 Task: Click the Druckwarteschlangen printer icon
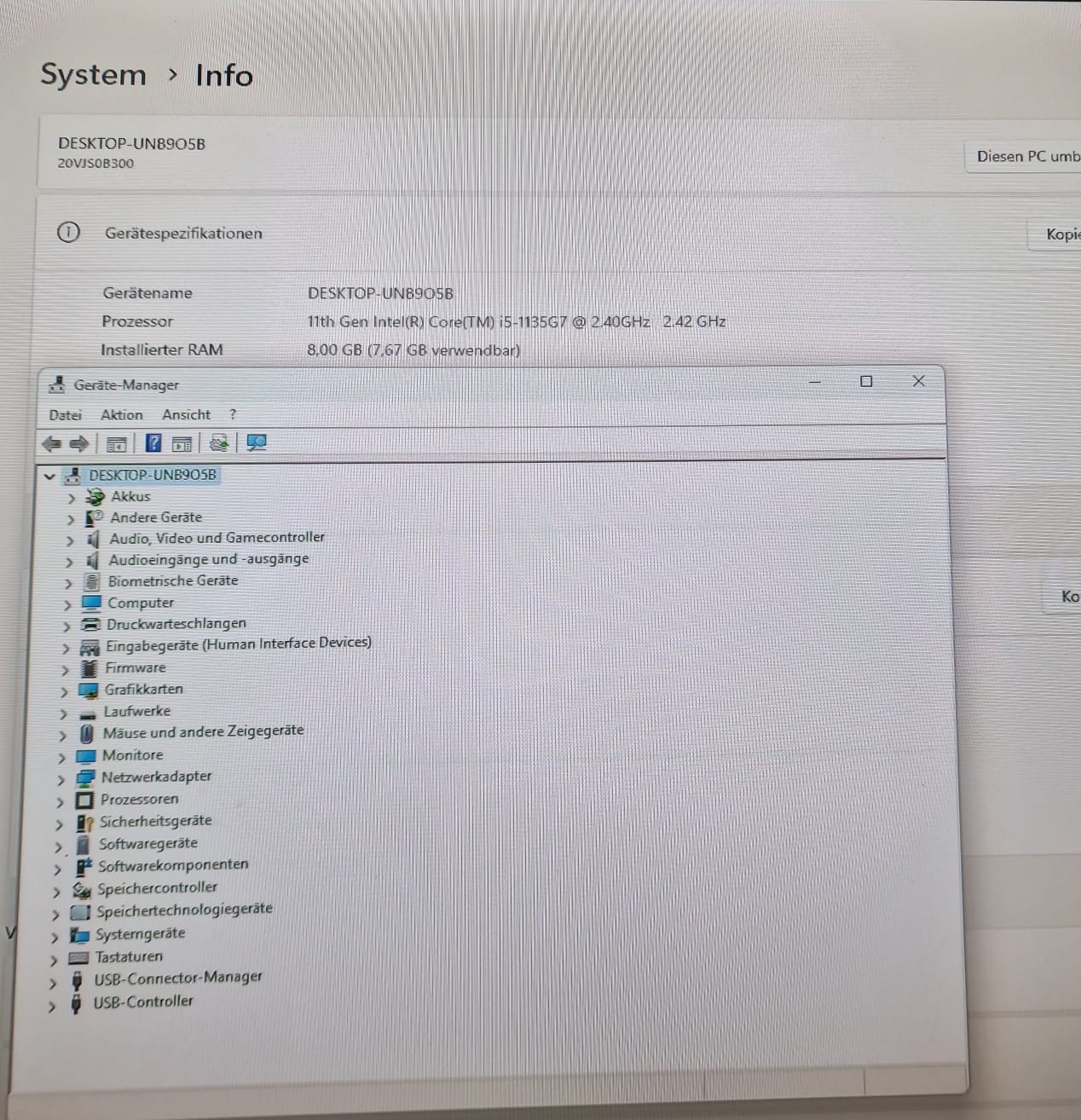pos(90,624)
